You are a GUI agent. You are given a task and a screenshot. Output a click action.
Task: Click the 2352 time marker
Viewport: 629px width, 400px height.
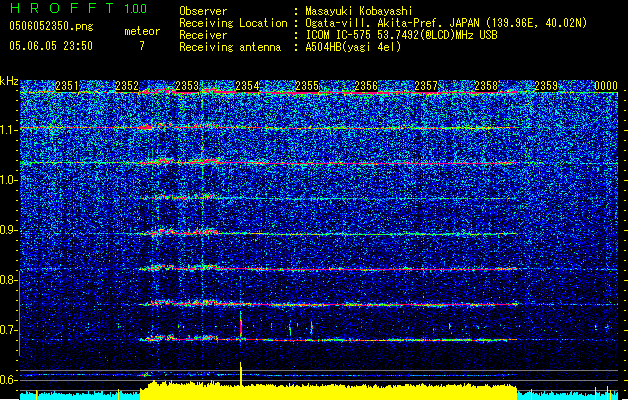[x=127, y=86]
